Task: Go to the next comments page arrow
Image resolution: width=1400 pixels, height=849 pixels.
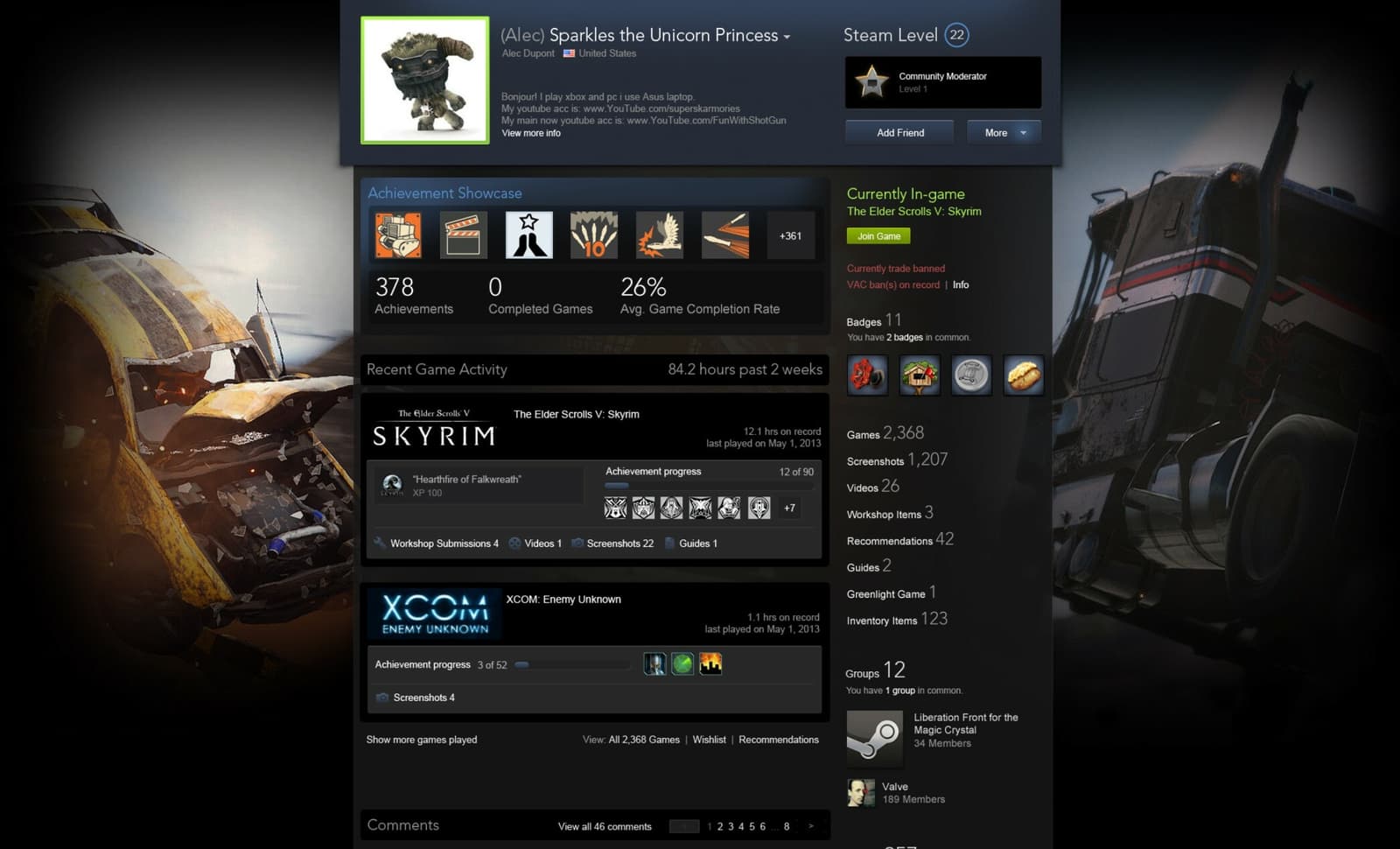Action: click(x=811, y=826)
